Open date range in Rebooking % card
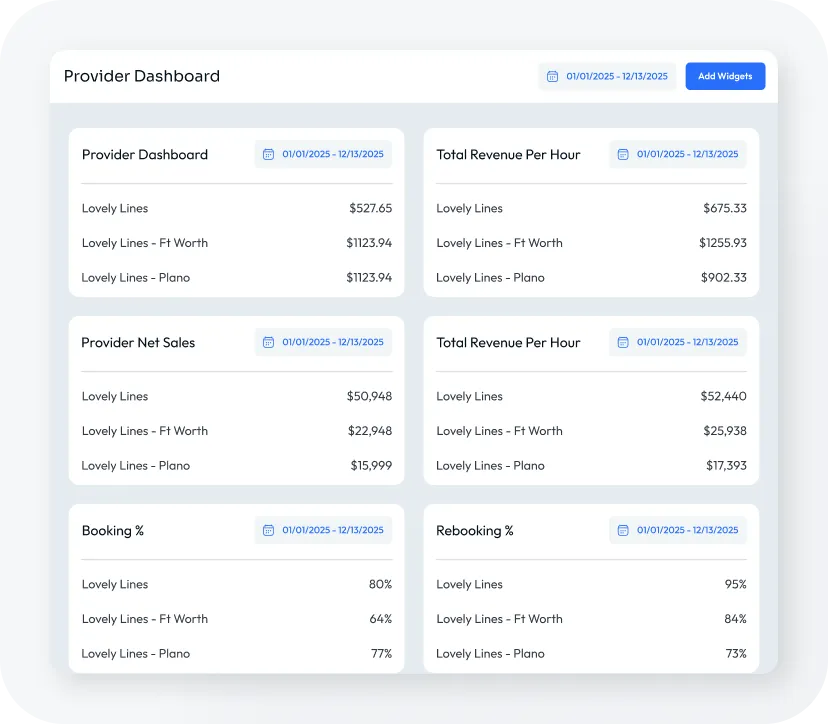This screenshot has width=828, height=724. 679,530
